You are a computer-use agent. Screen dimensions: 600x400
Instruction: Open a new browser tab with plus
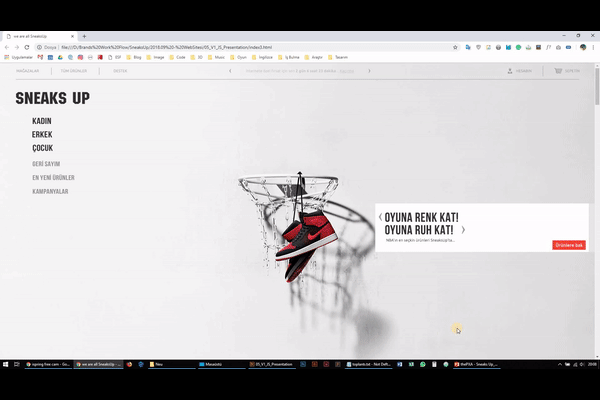[84, 36]
